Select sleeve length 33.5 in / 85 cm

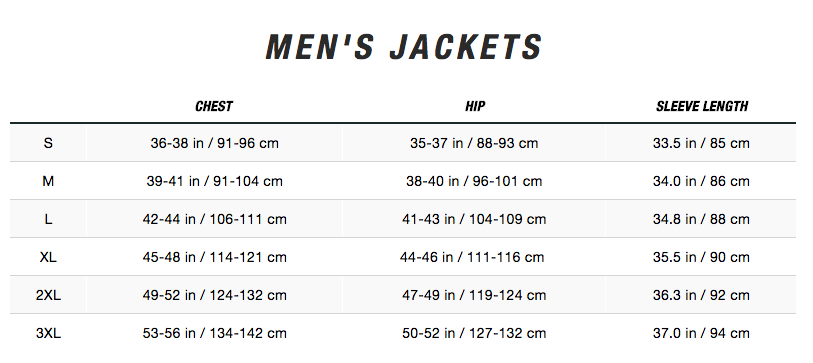[x=701, y=143]
